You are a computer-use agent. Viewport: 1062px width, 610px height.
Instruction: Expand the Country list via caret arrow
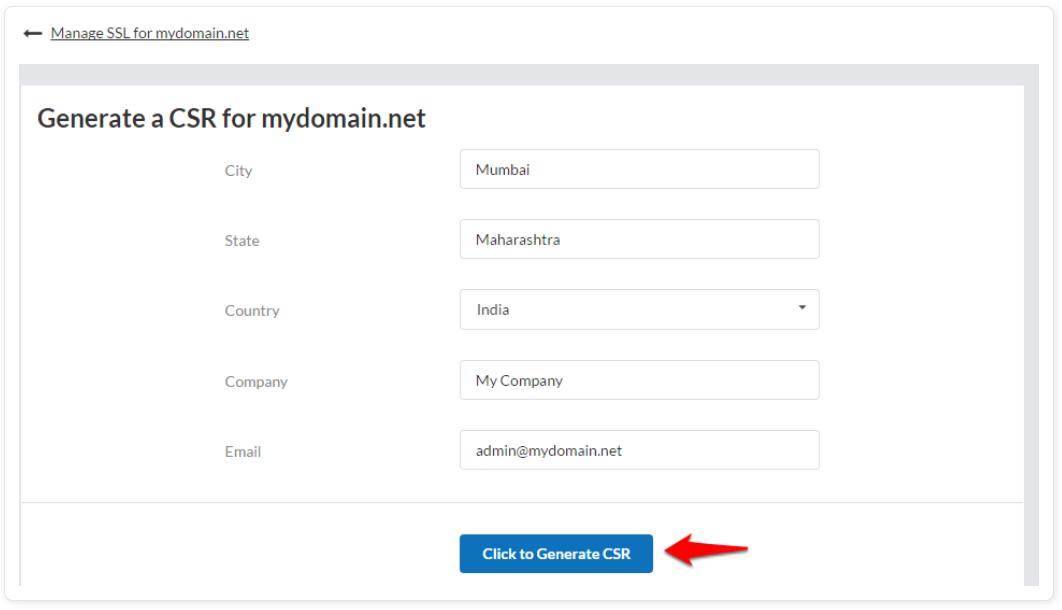(802, 307)
